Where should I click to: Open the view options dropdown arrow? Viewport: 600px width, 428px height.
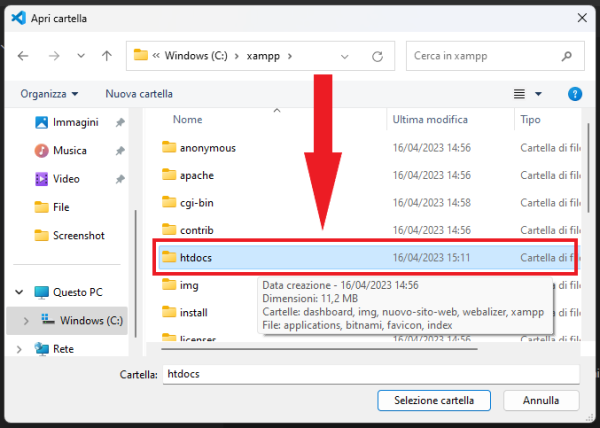(x=538, y=94)
